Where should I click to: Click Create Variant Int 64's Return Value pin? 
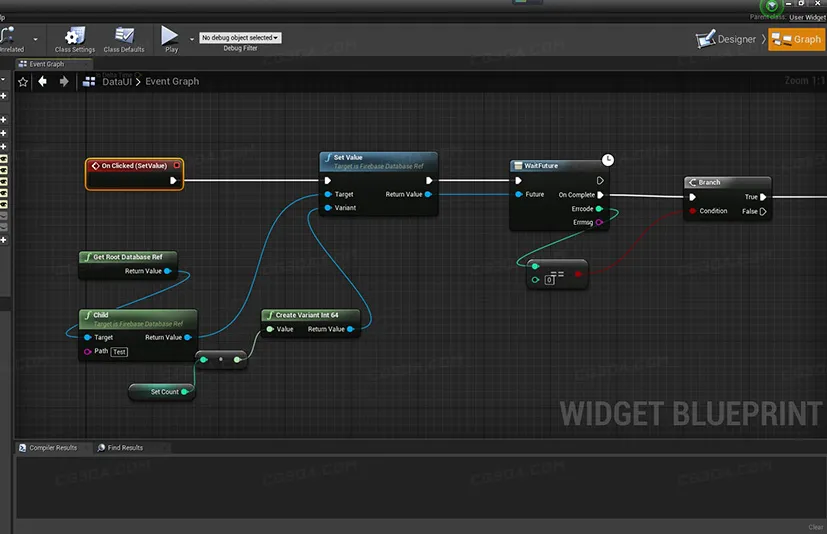point(351,329)
